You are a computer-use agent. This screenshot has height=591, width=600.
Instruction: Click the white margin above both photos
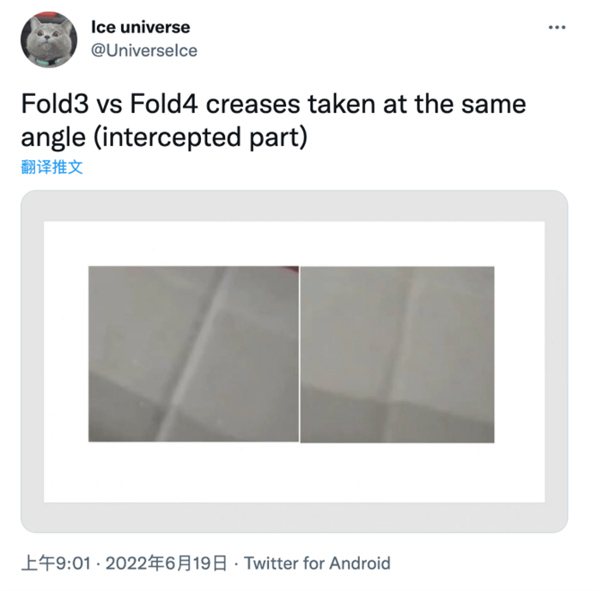click(294, 243)
